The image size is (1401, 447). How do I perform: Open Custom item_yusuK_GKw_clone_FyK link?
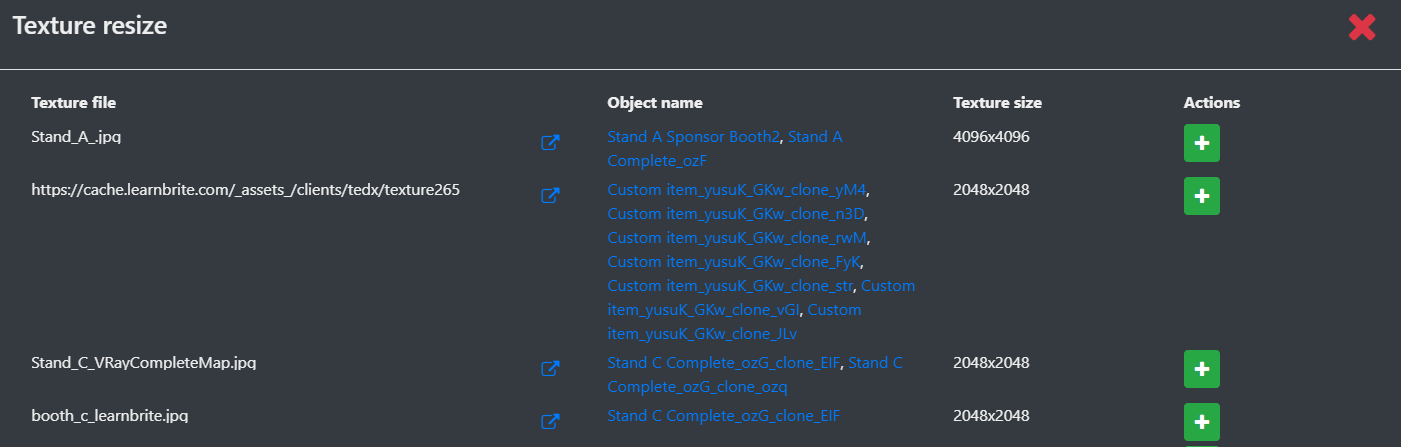click(734, 261)
